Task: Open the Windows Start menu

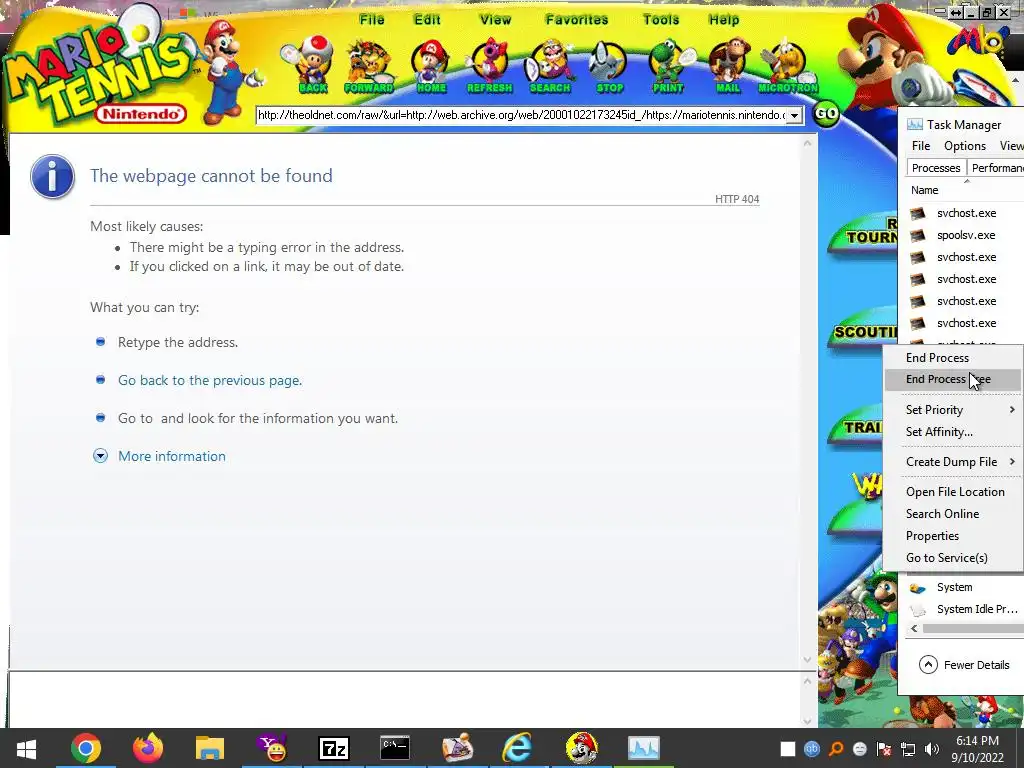Action: [26, 748]
